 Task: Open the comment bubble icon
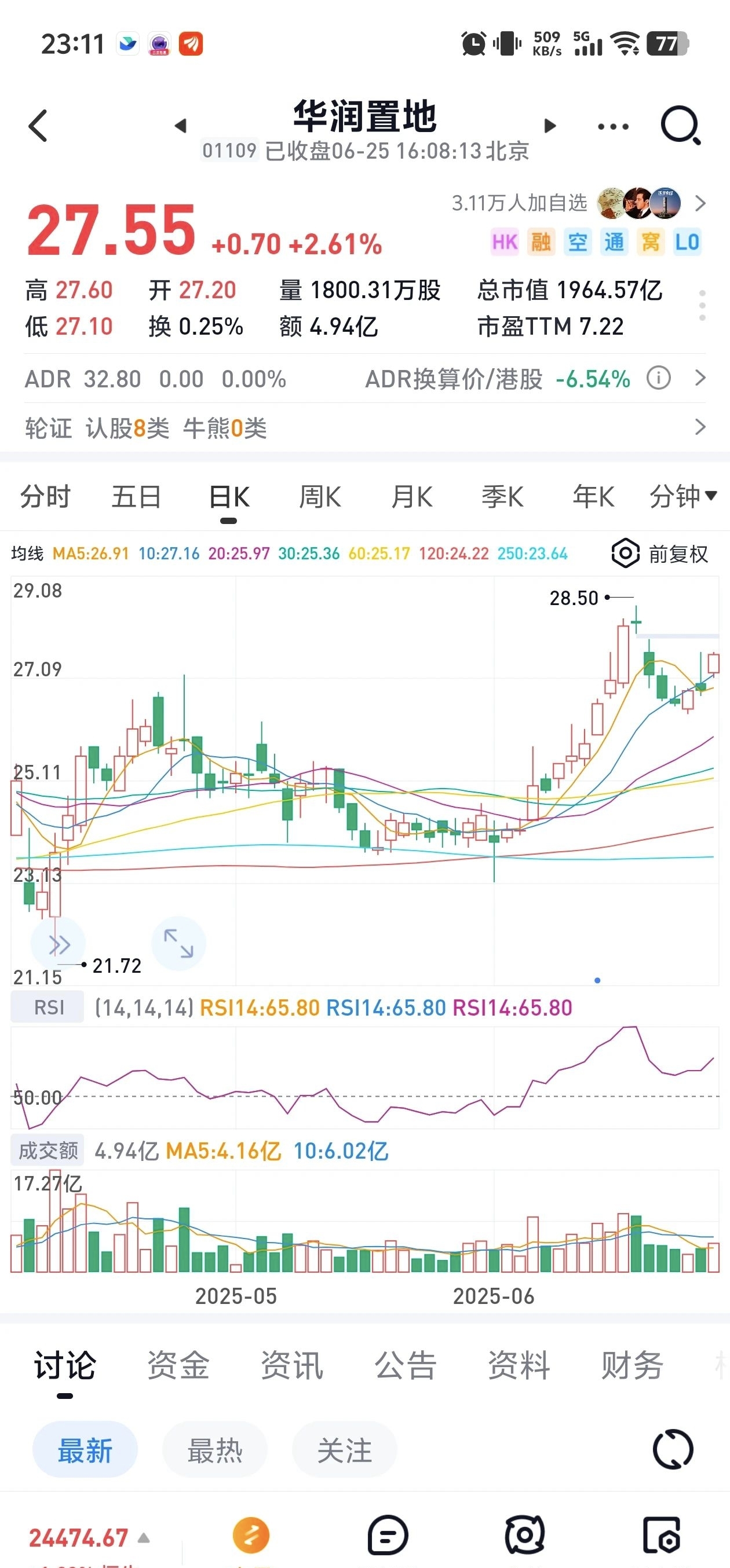388,1534
